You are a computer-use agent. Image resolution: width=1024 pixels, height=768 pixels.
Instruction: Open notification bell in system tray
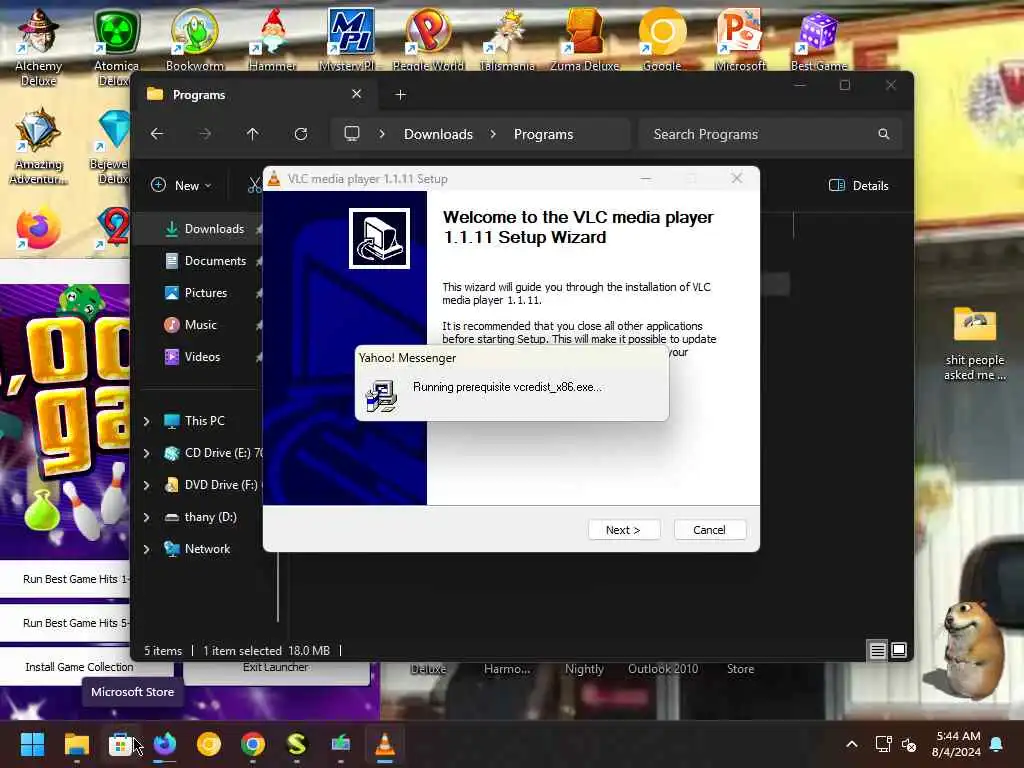click(x=997, y=744)
